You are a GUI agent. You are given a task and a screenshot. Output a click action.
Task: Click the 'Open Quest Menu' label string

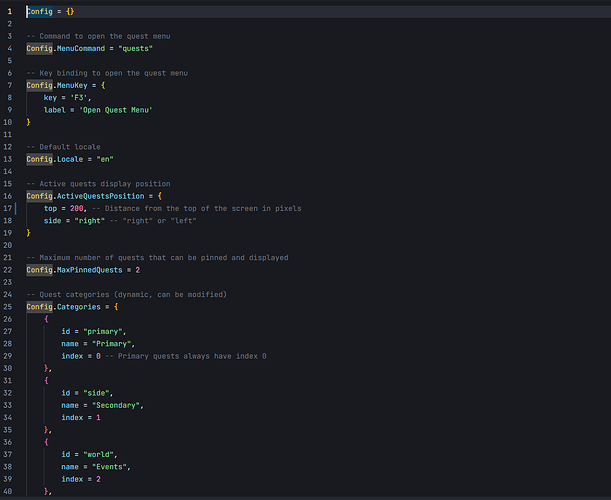point(116,110)
